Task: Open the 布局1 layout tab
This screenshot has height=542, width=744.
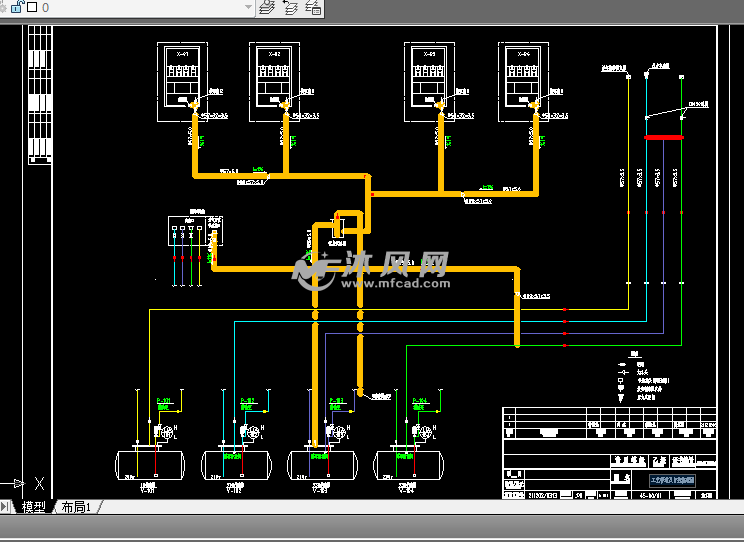Action: (76, 507)
